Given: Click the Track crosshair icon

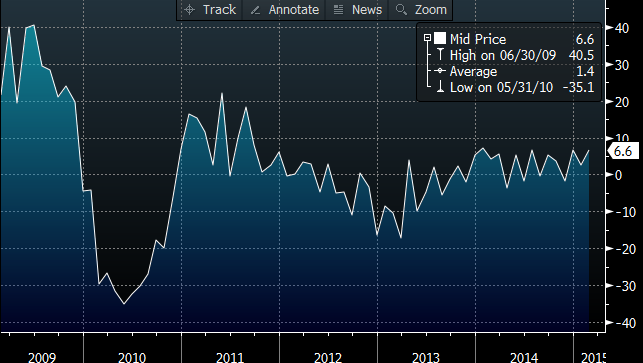Looking at the screenshot, I should click(189, 10).
